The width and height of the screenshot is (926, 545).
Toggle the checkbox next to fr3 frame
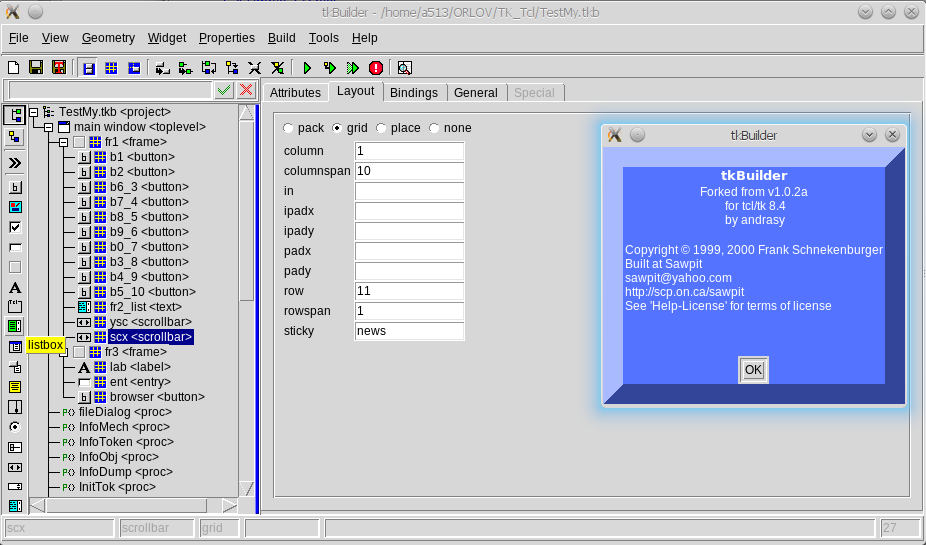79,353
